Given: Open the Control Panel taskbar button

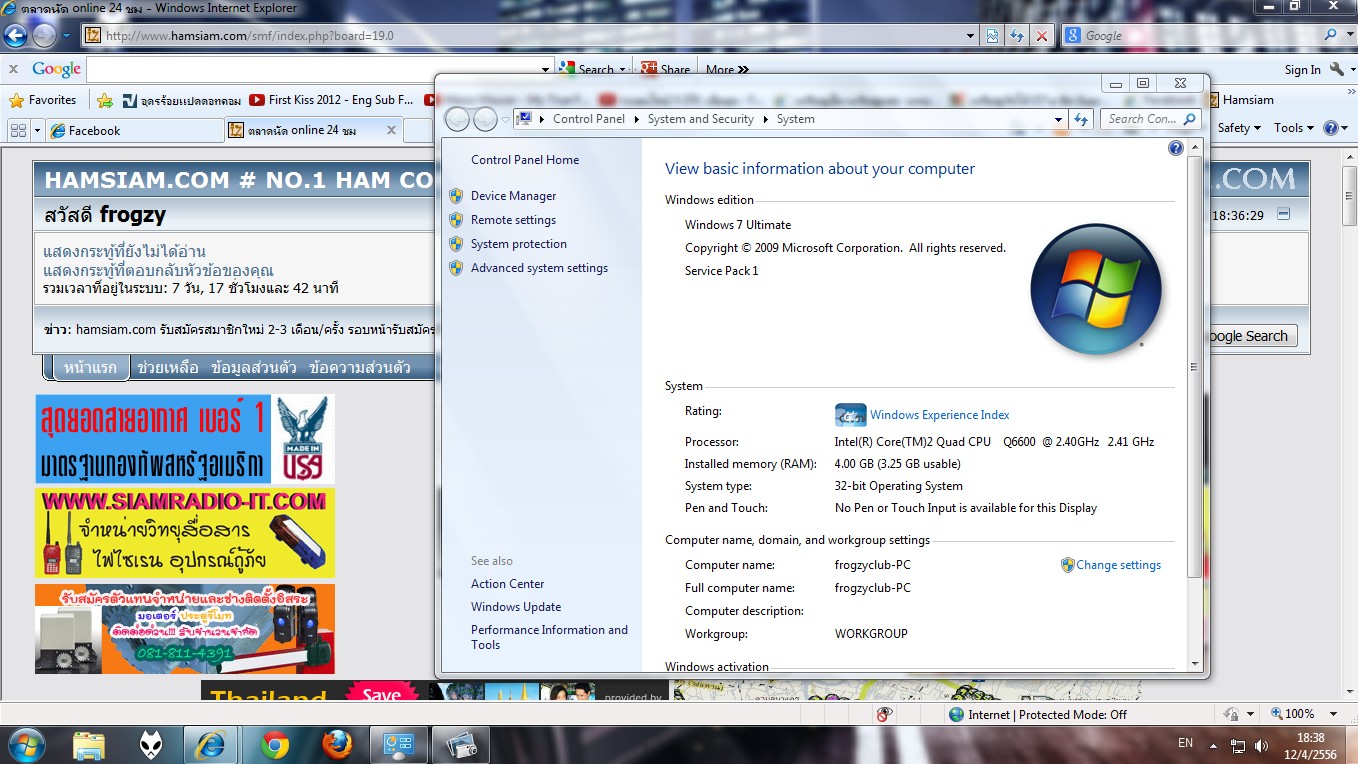Looking at the screenshot, I should click(x=399, y=745).
